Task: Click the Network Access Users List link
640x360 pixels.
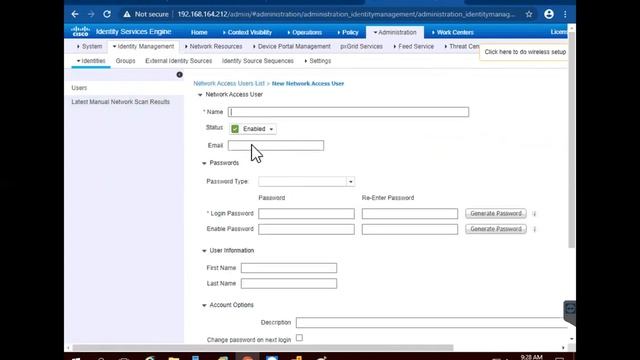Action: [229, 83]
